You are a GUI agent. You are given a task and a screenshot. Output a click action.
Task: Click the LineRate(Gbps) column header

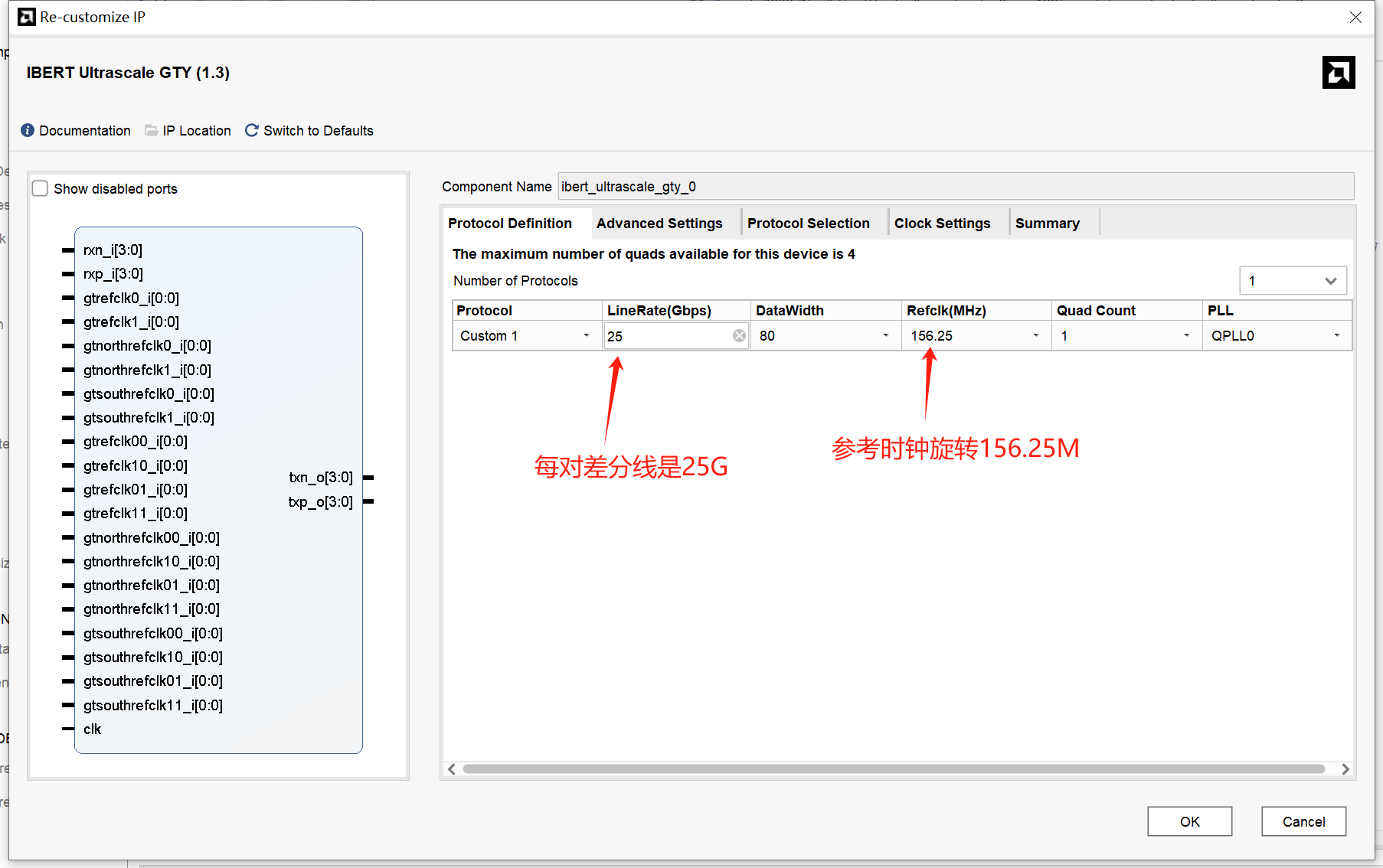coord(676,310)
